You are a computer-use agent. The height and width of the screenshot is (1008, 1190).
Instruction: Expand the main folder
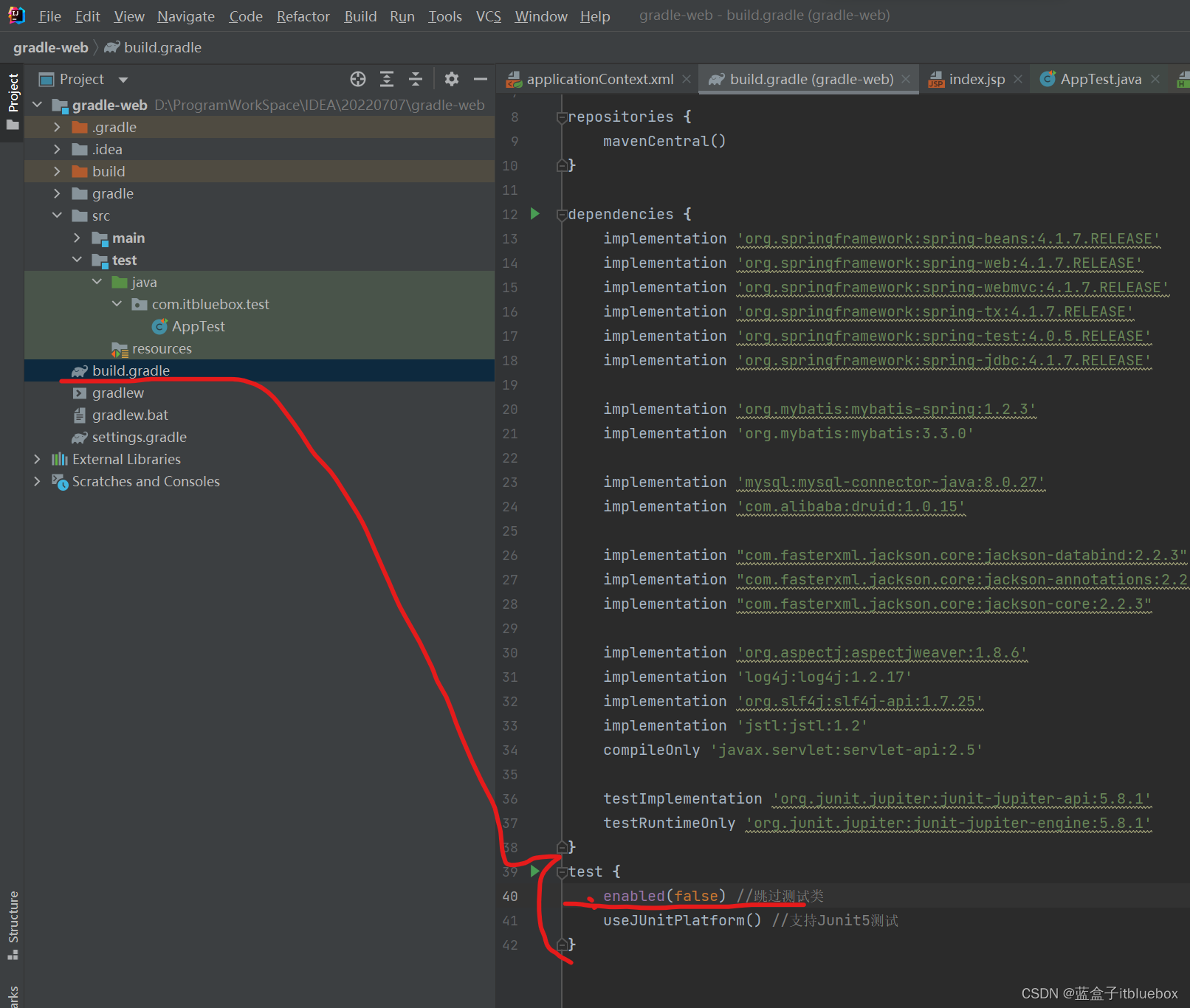click(x=77, y=238)
